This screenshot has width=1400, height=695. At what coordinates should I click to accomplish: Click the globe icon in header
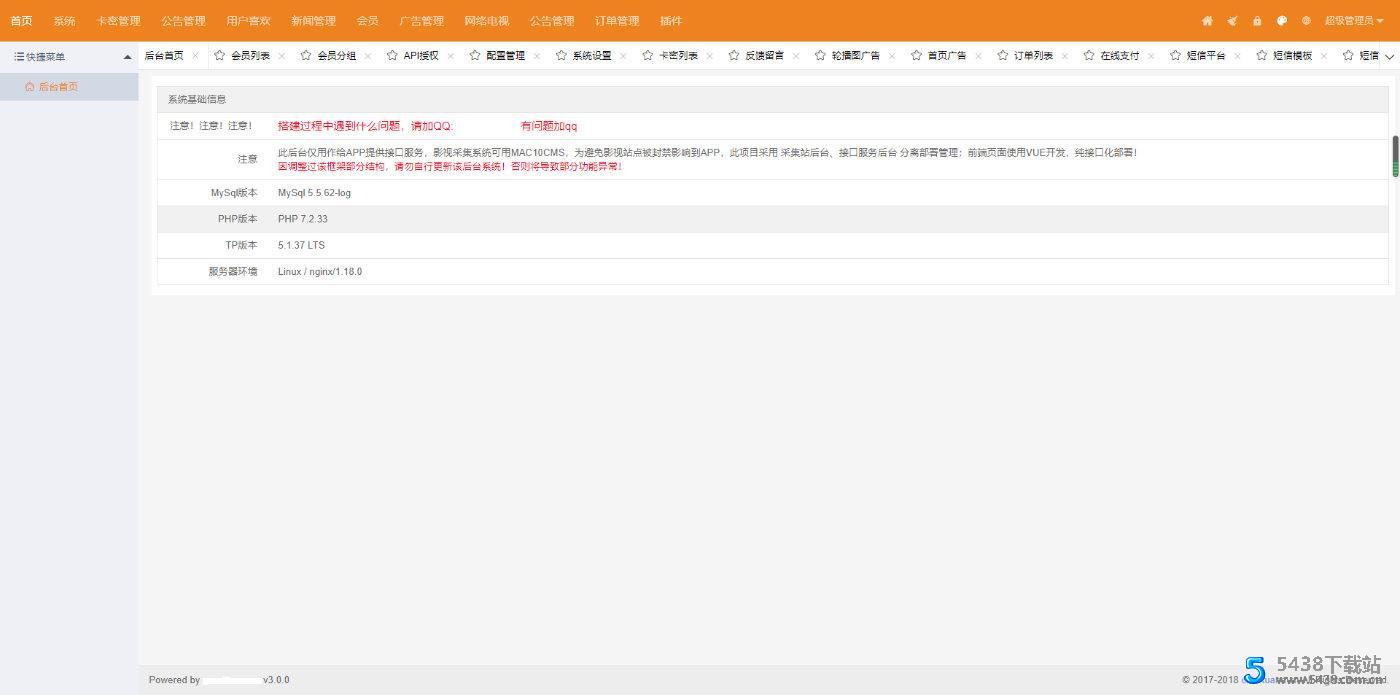click(1307, 21)
